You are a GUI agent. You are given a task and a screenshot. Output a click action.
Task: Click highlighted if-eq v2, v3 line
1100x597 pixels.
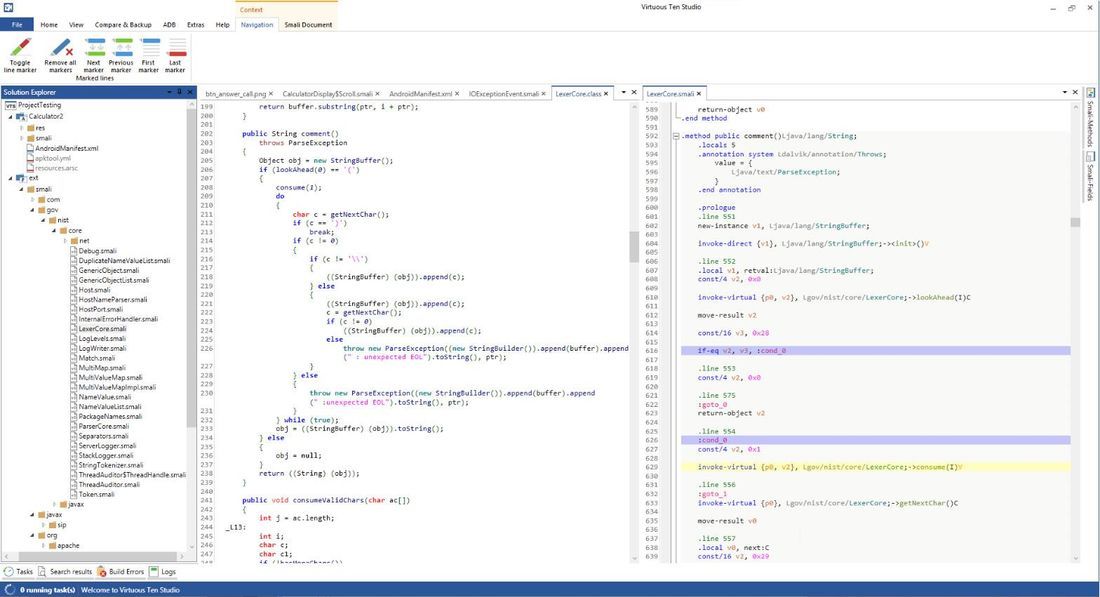(x=875, y=351)
